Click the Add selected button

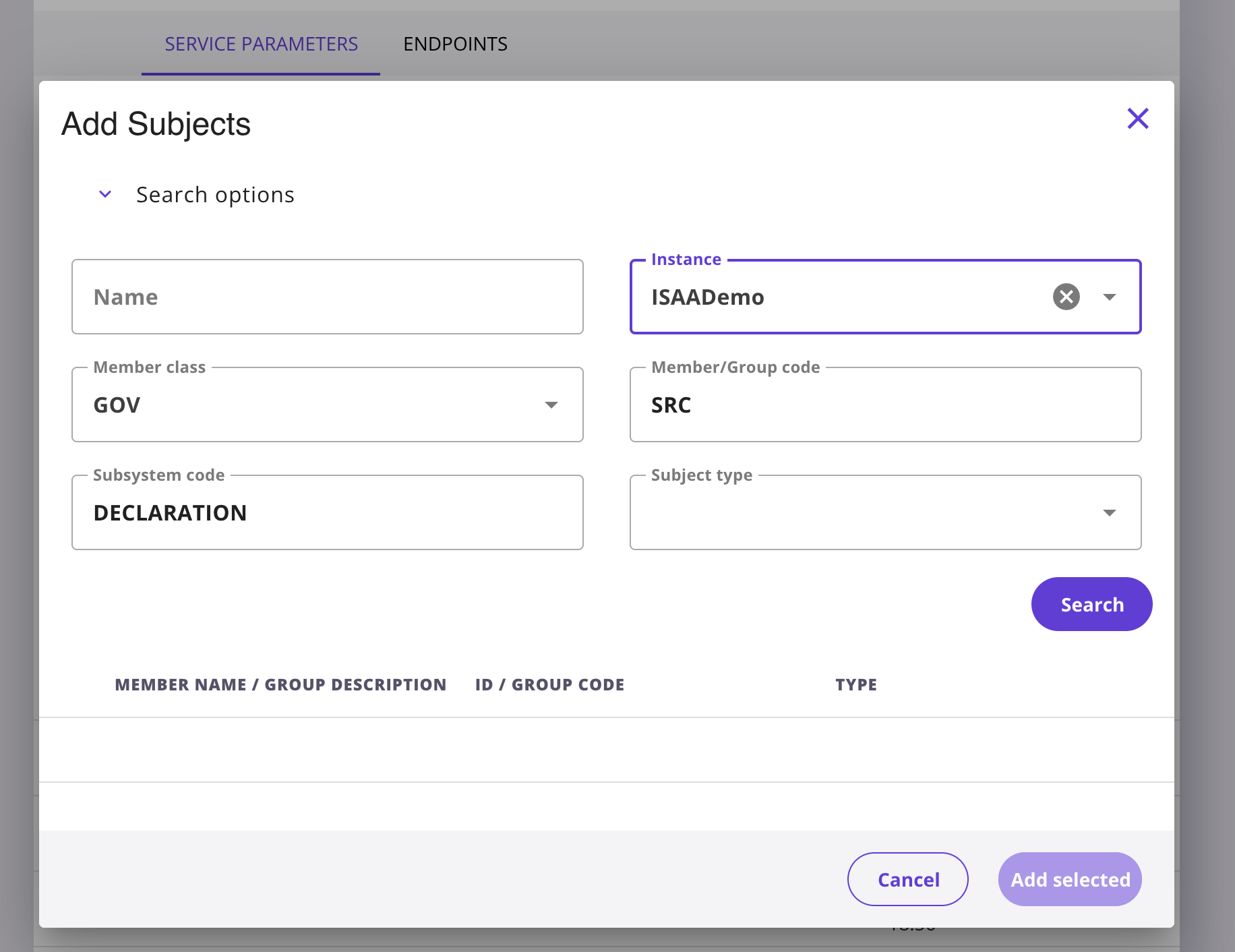coord(1070,879)
